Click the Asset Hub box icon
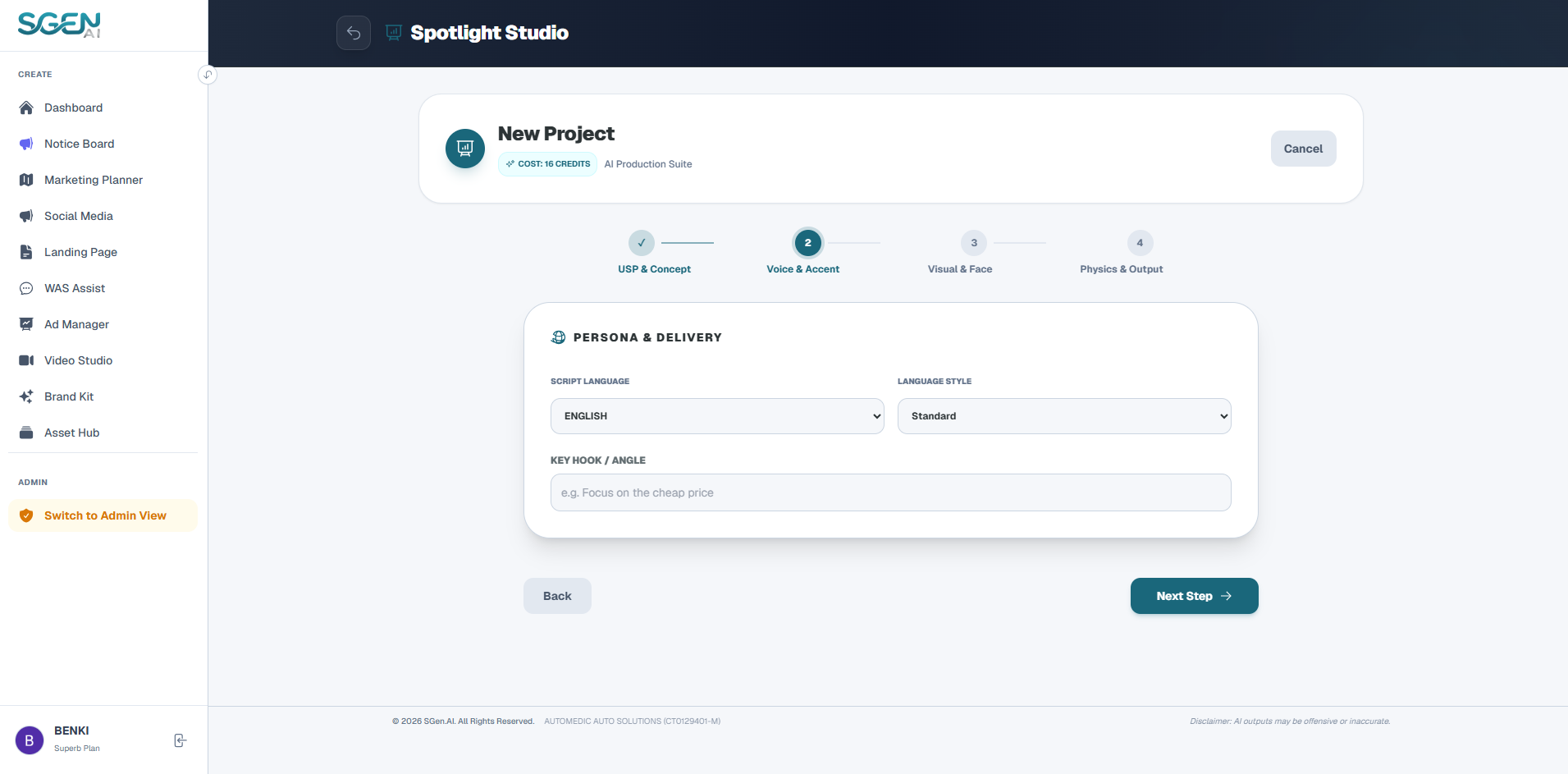The height and width of the screenshot is (774, 1568). point(26,433)
